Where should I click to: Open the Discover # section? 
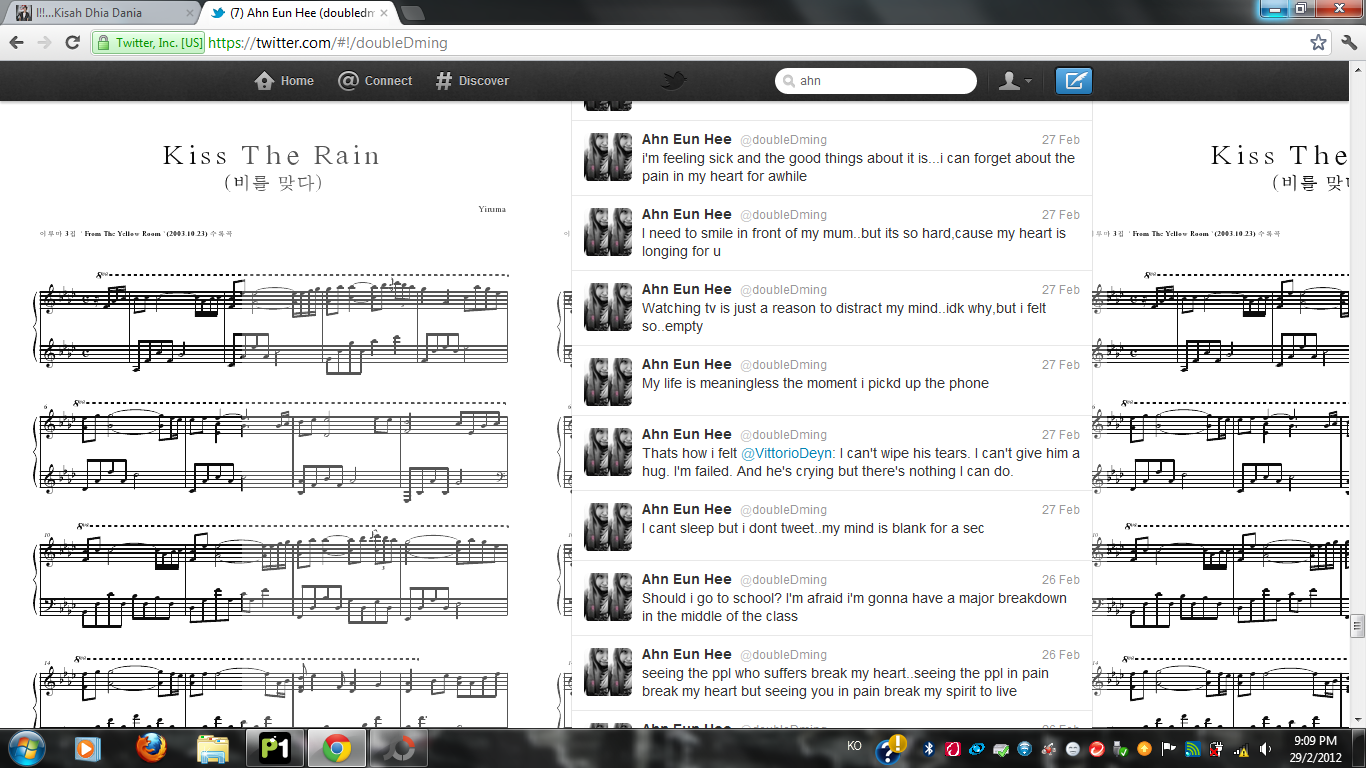coord(472,81)
